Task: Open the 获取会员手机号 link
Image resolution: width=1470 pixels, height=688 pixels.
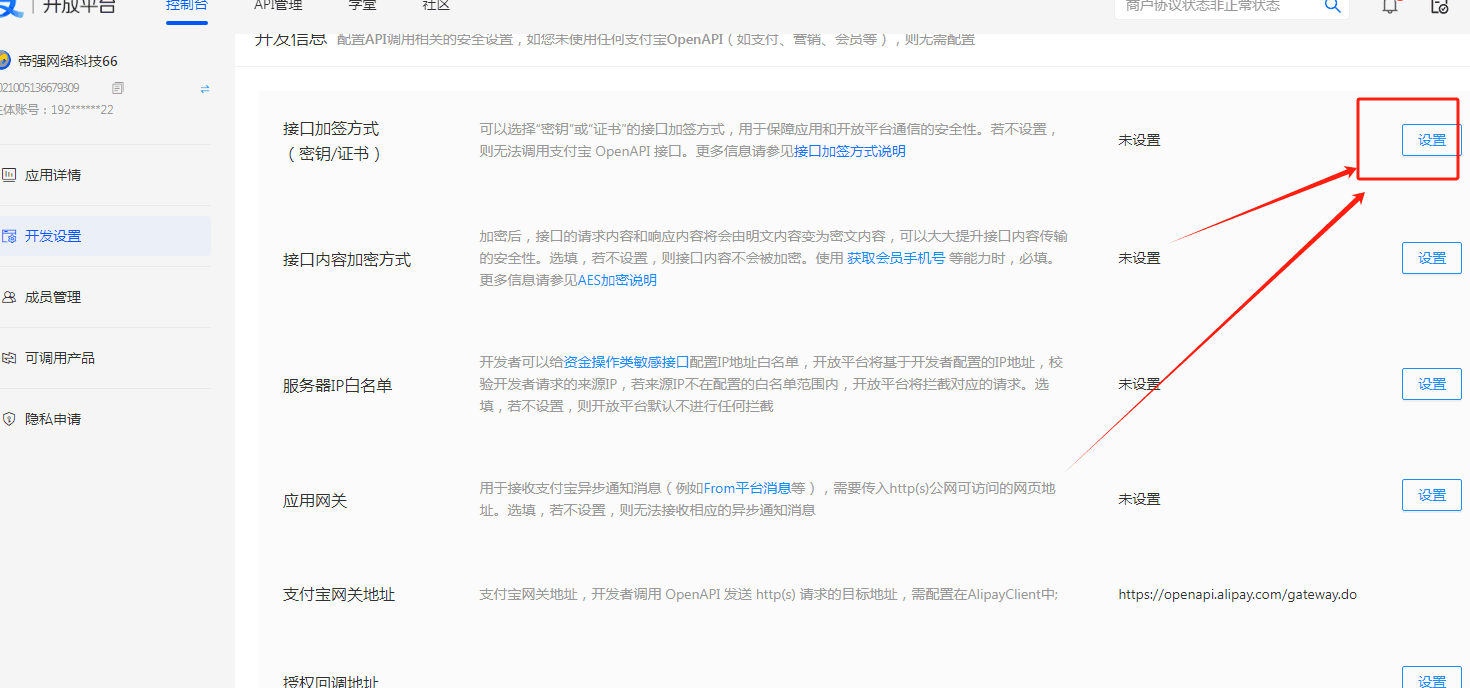Action: pos(896,258)
